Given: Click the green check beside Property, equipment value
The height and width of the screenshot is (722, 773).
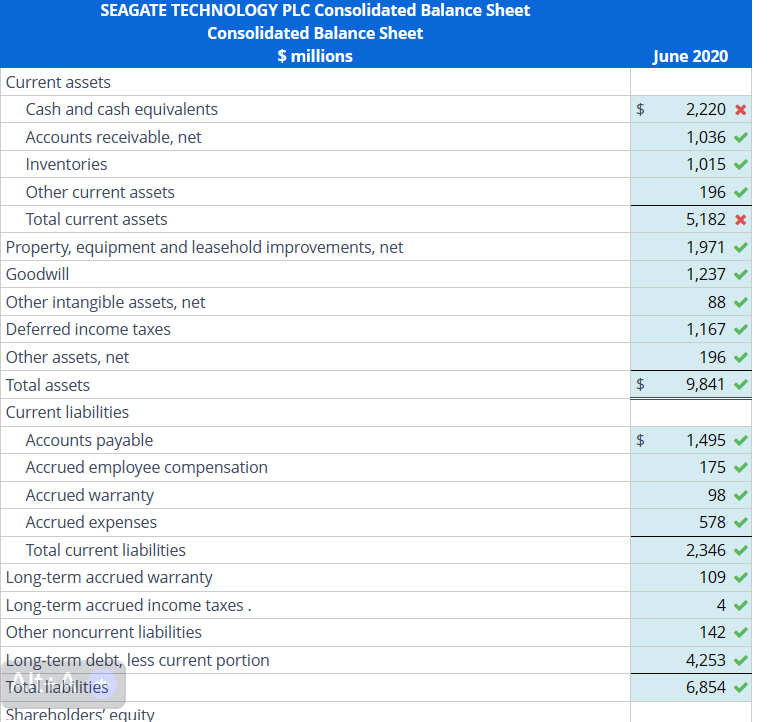Looking at the screenshot, I should [x=740, y=247].
